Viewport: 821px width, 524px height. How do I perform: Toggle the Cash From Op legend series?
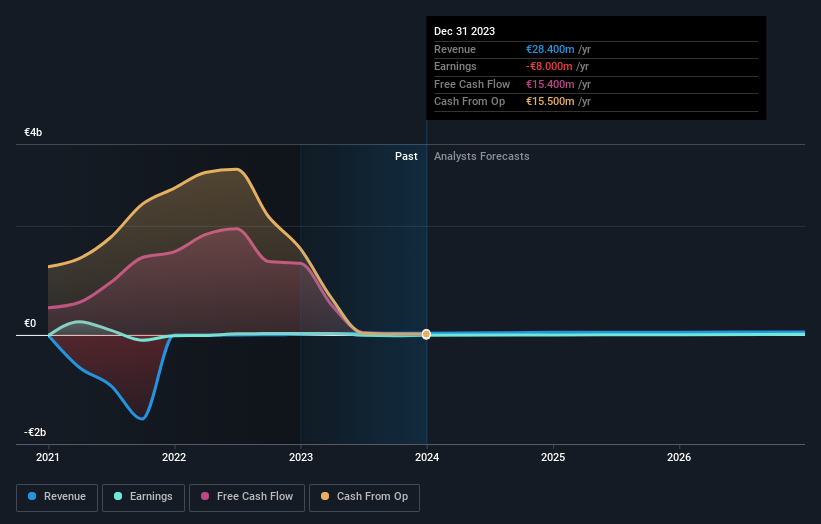pyautogui.click(x=364, y=497)
